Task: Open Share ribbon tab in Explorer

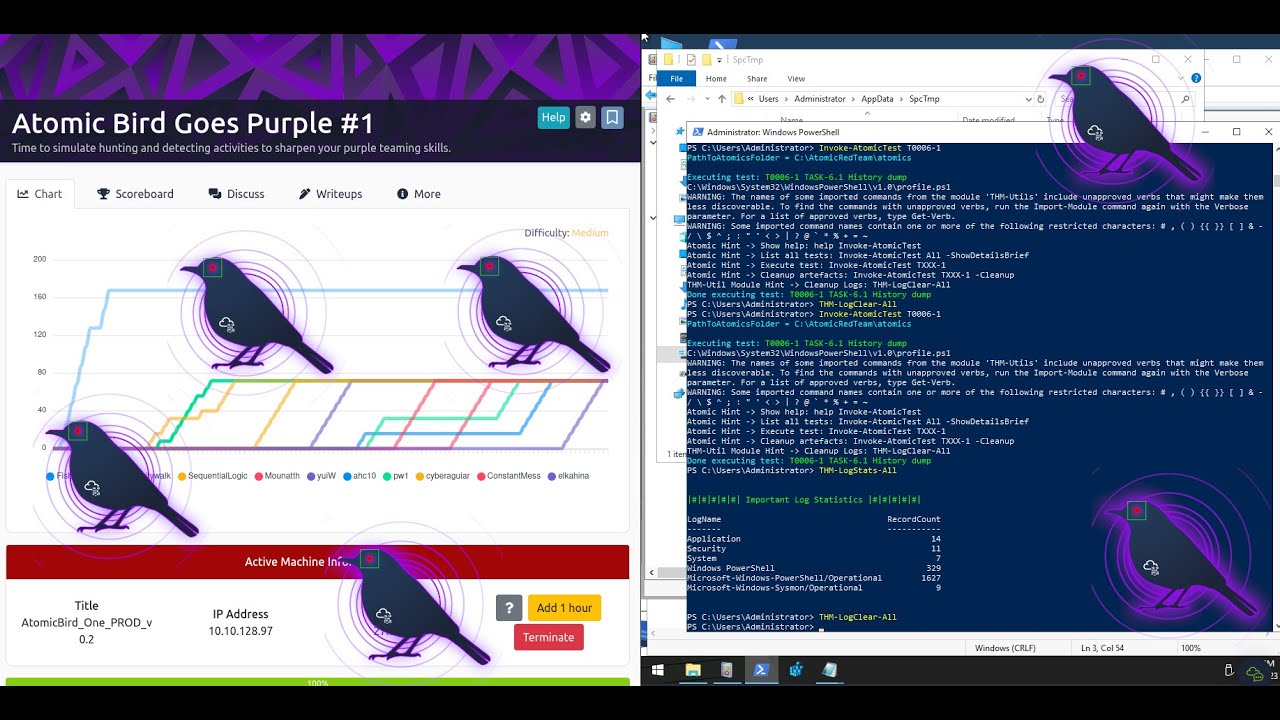Action: pos(757,78)
